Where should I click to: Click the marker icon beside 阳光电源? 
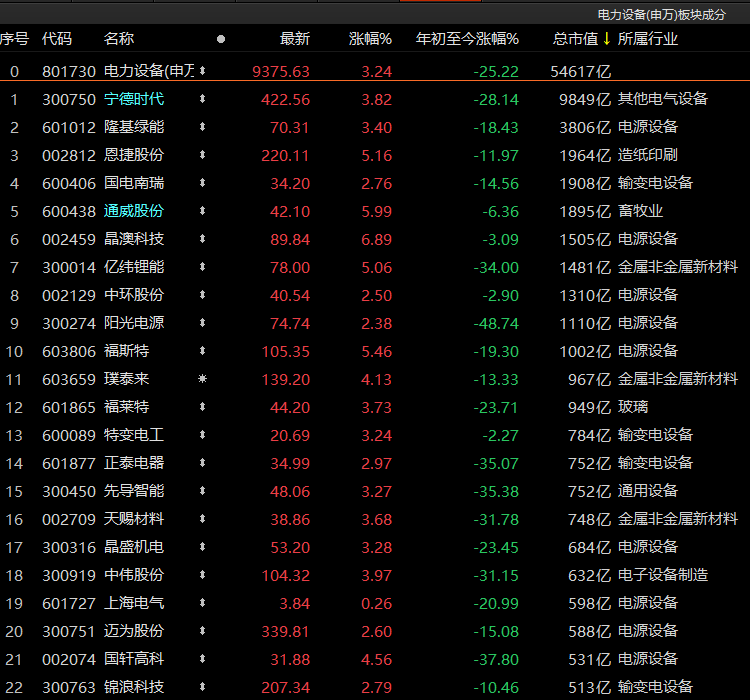(x=203, y=323)
